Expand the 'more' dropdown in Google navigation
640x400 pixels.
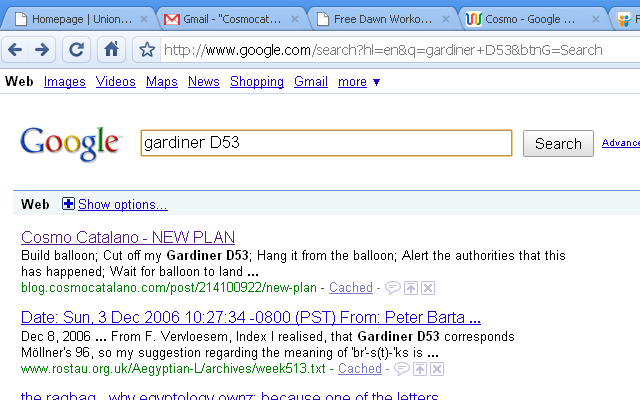[359, 82]
